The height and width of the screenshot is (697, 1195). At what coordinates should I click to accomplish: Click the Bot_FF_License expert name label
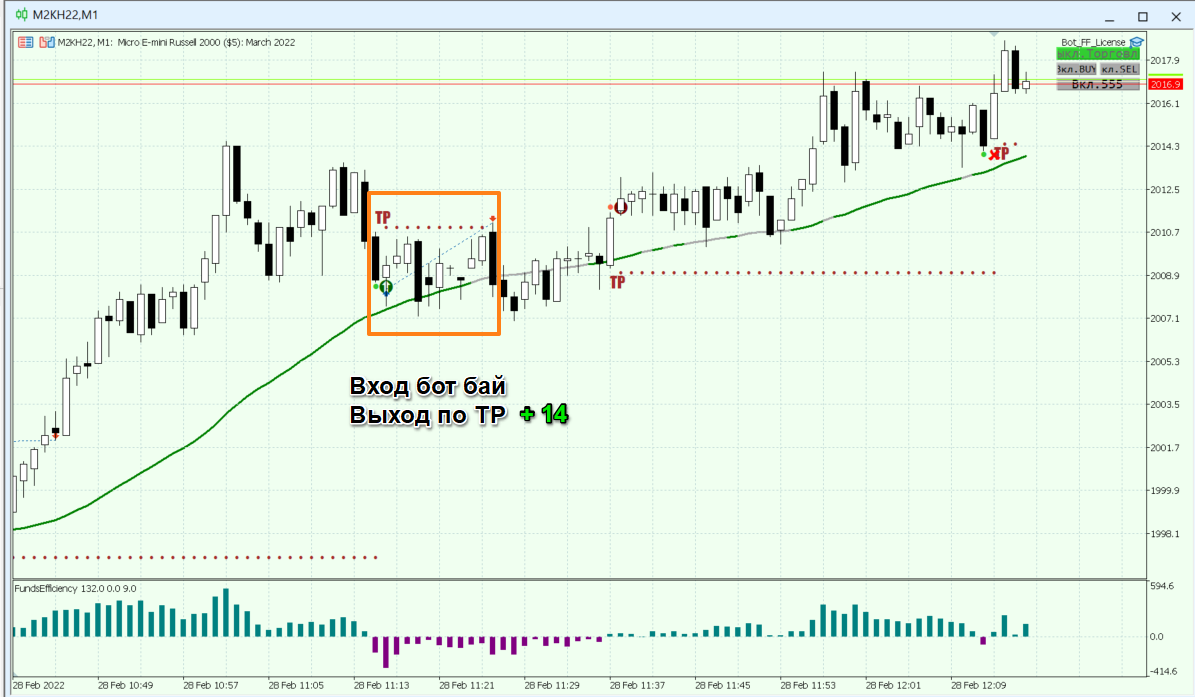click(1093, 43)
